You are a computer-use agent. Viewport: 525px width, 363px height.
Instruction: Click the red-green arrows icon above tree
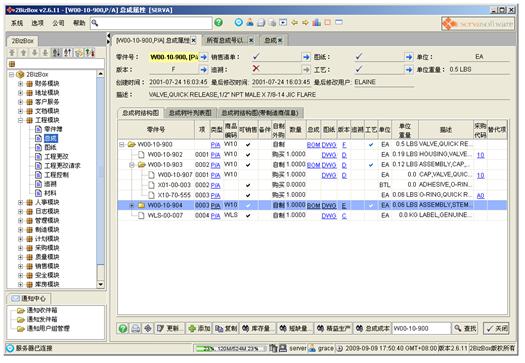pos(90,53)
